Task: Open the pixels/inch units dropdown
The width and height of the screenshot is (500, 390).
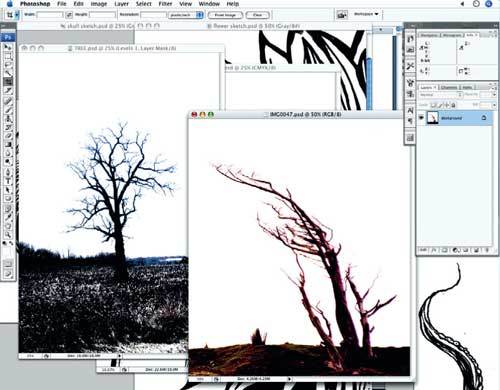Action: (185, 15)
